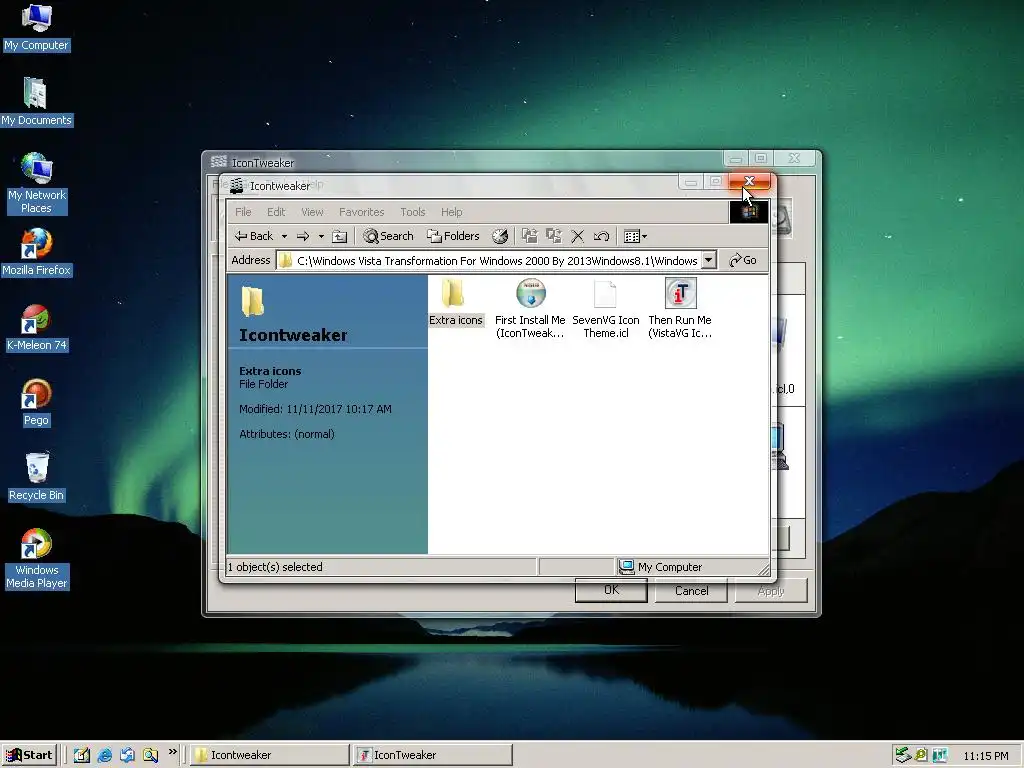The width and height of the screenshot is (1024, 768).
Task: Launch Internet Explorer from quick launch
Action: 104,755
